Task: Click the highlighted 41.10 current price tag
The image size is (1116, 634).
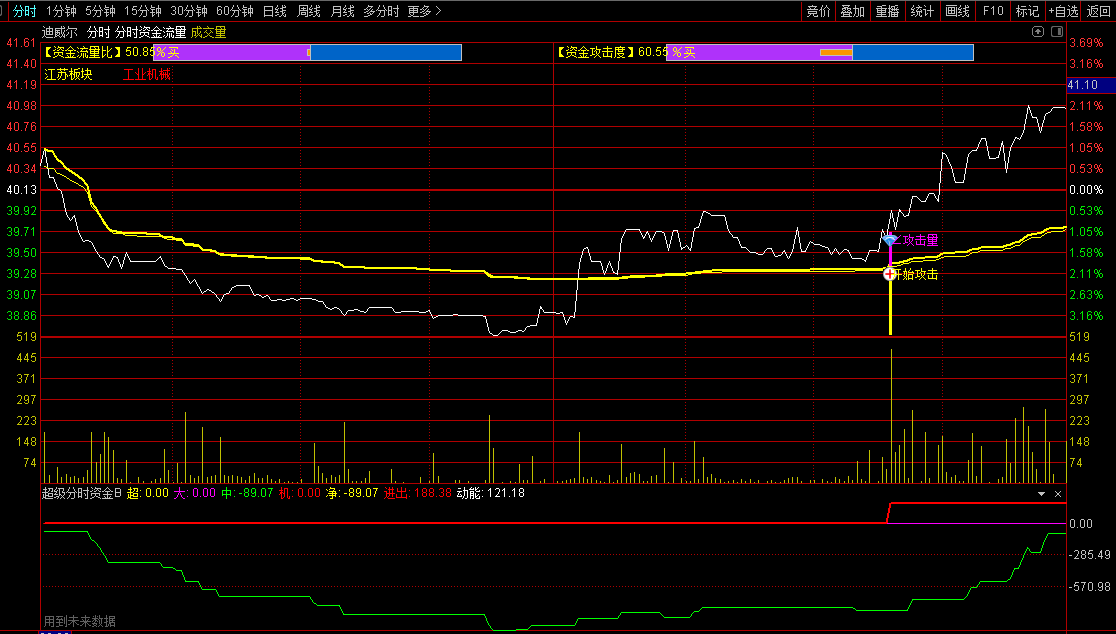Action: point(1091,85)
